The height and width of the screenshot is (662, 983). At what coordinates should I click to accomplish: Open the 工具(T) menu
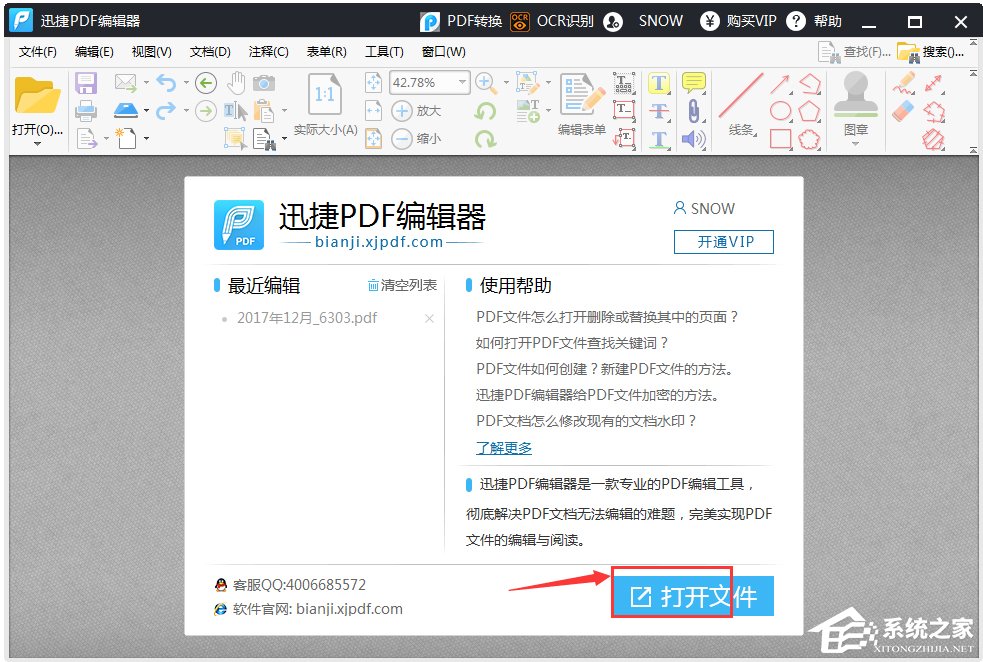coord(384,52)
